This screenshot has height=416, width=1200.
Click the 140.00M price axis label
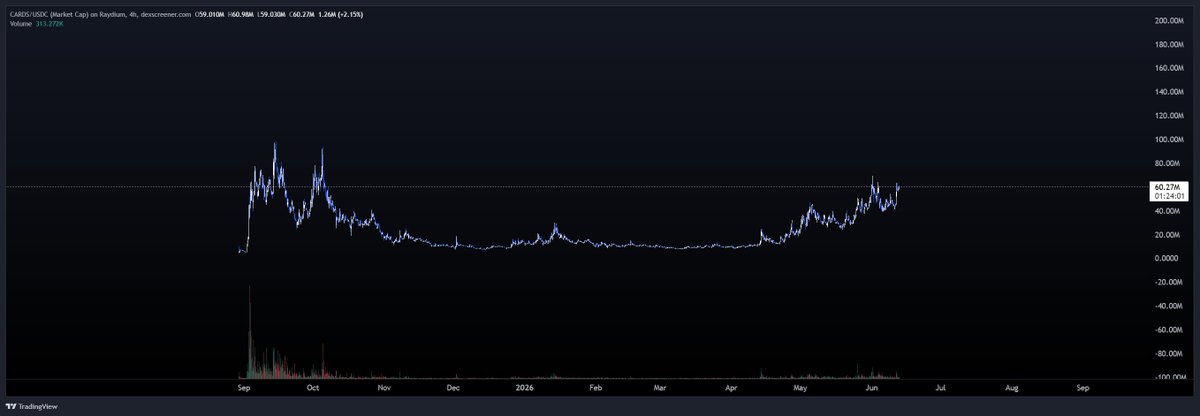[x=1169, y=91]
